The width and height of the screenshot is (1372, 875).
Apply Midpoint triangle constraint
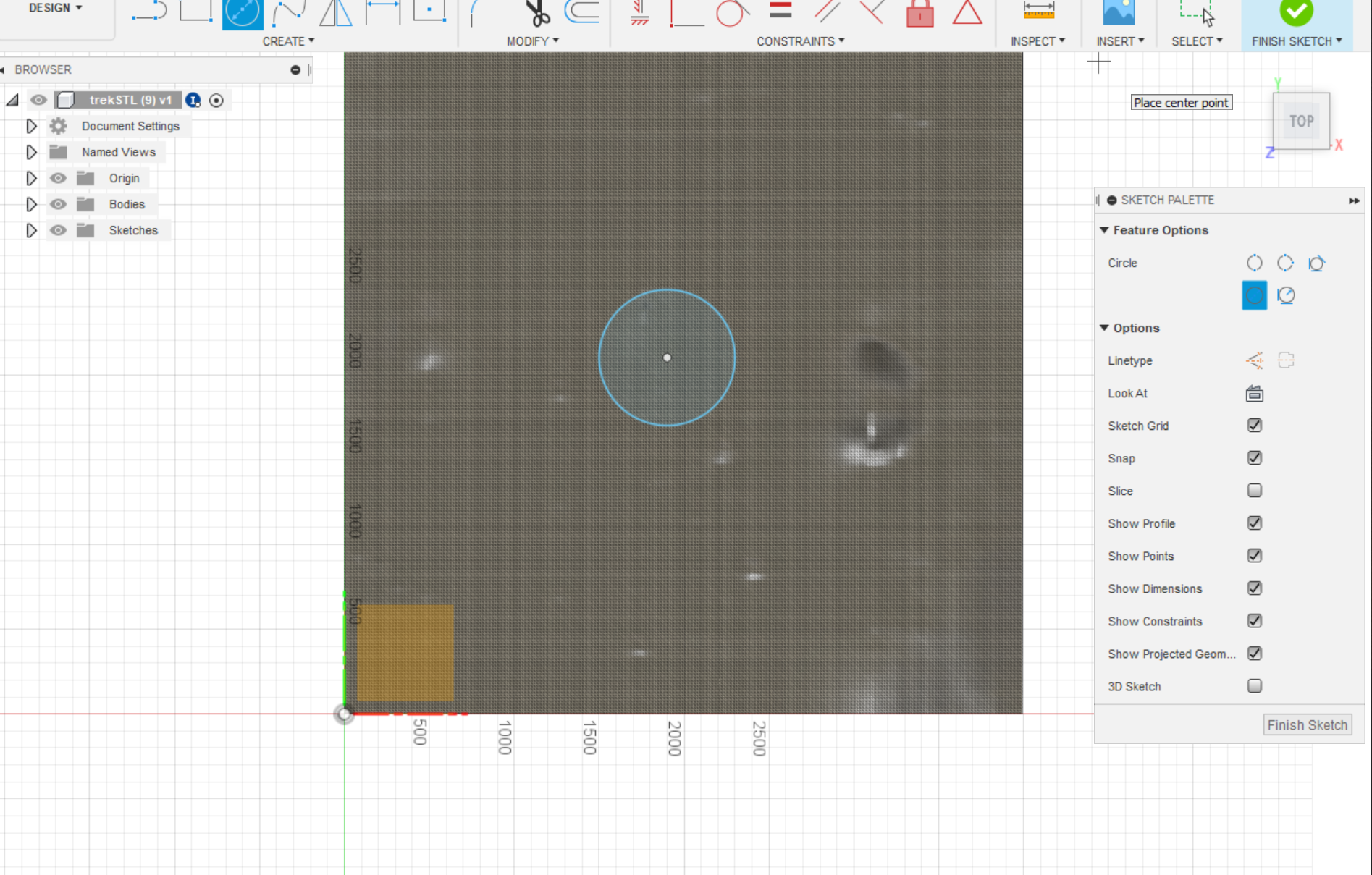(x=967, y=12)
